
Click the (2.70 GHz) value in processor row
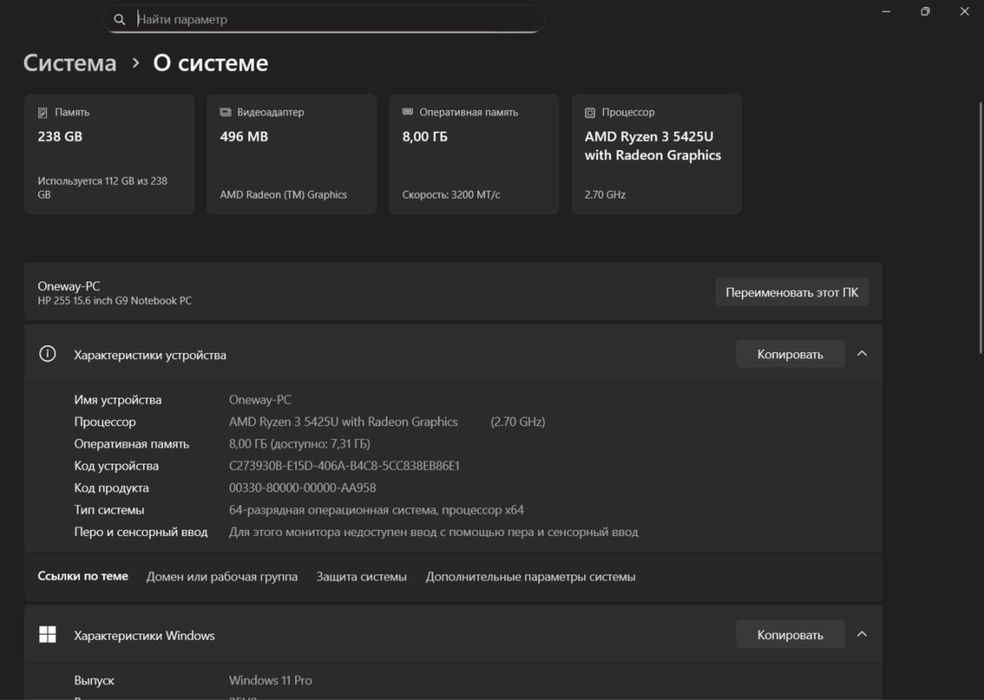pyautogui.click(x=518, y=422)
